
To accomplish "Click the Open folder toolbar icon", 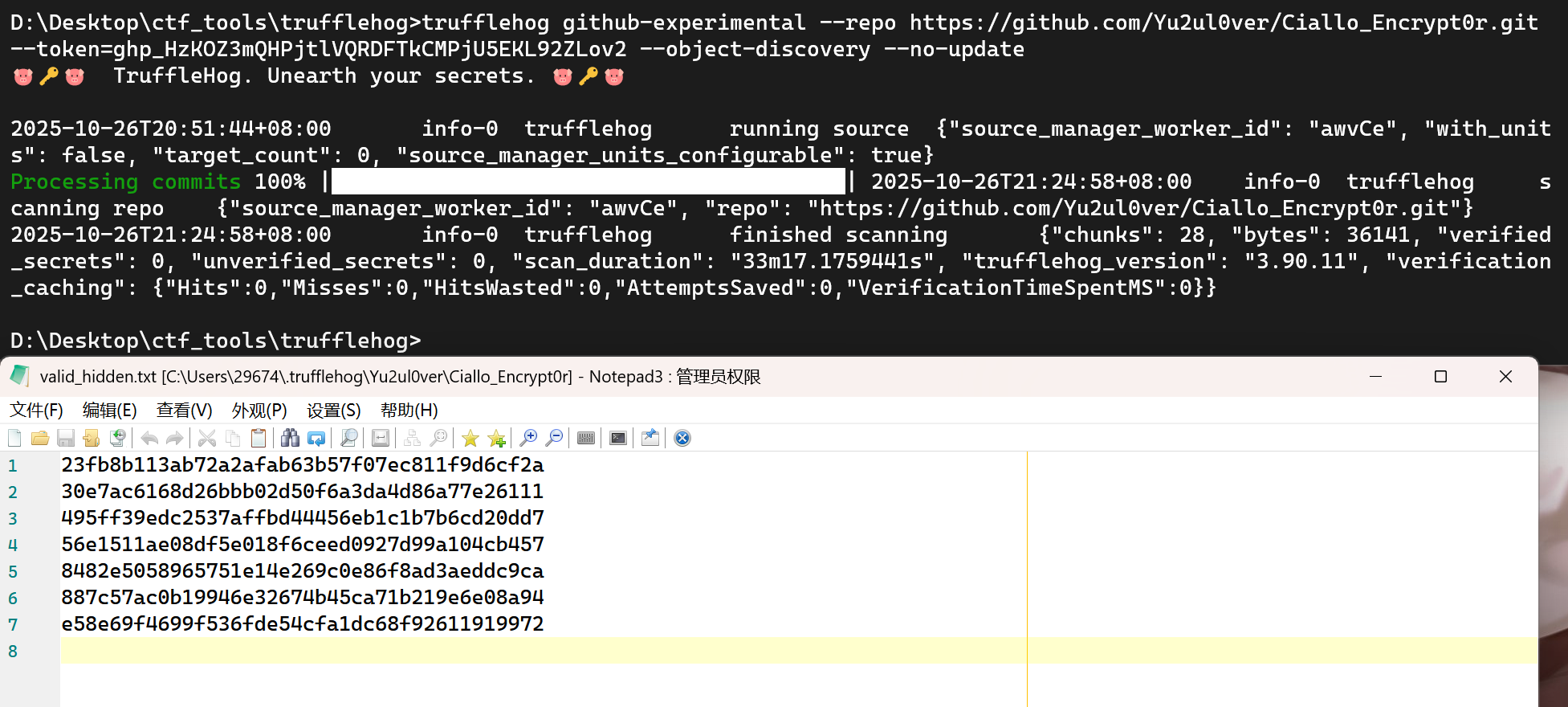I will [x=40, y=438].
